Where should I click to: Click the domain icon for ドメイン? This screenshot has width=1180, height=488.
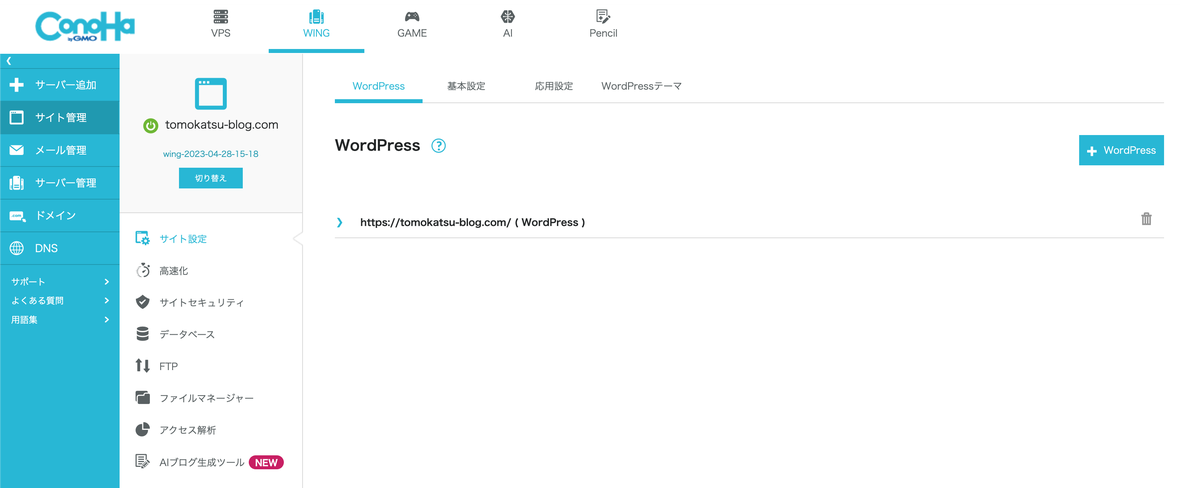(x=17, y=216)
